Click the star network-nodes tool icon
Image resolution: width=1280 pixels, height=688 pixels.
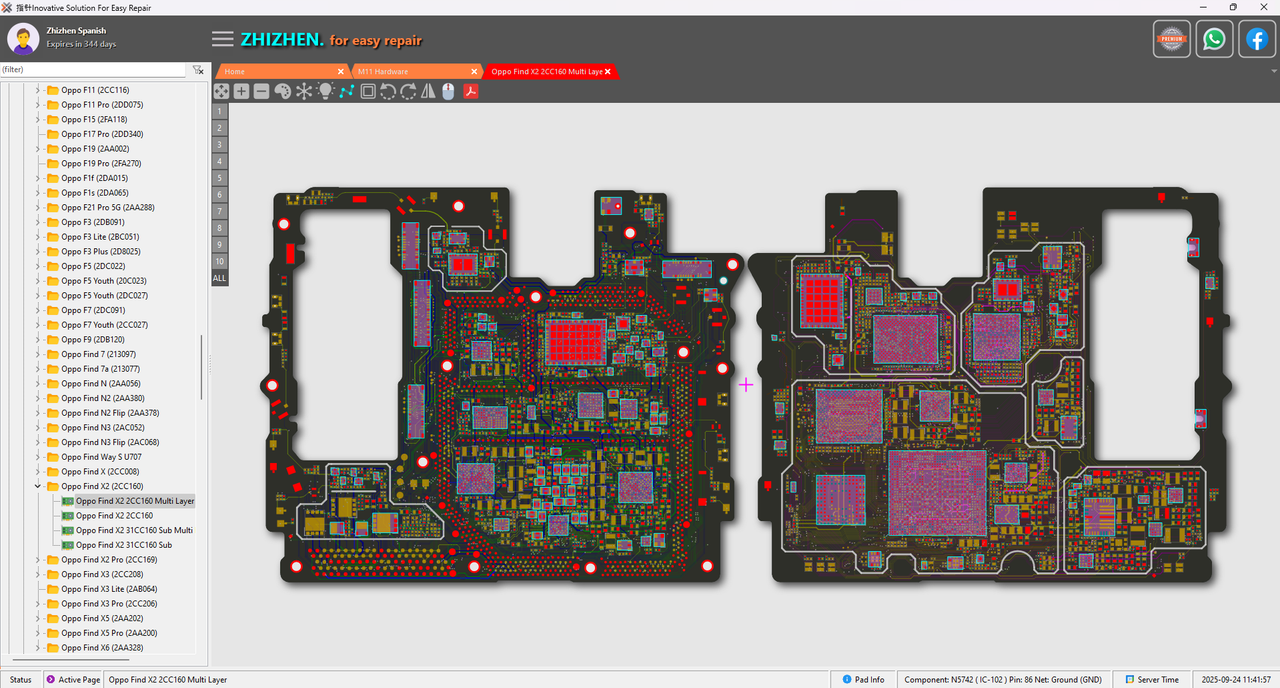[x=304, y=91]
